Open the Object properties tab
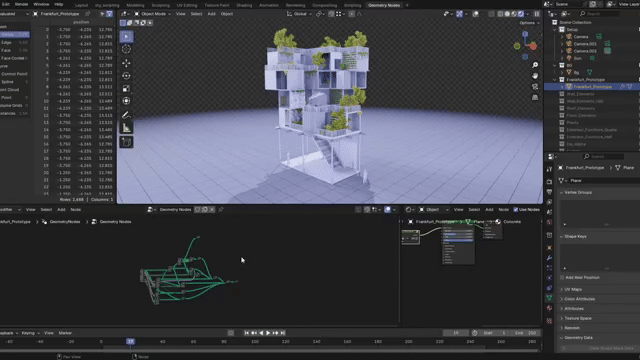Viewport: 640px width, 360px height. pos(549,248)
